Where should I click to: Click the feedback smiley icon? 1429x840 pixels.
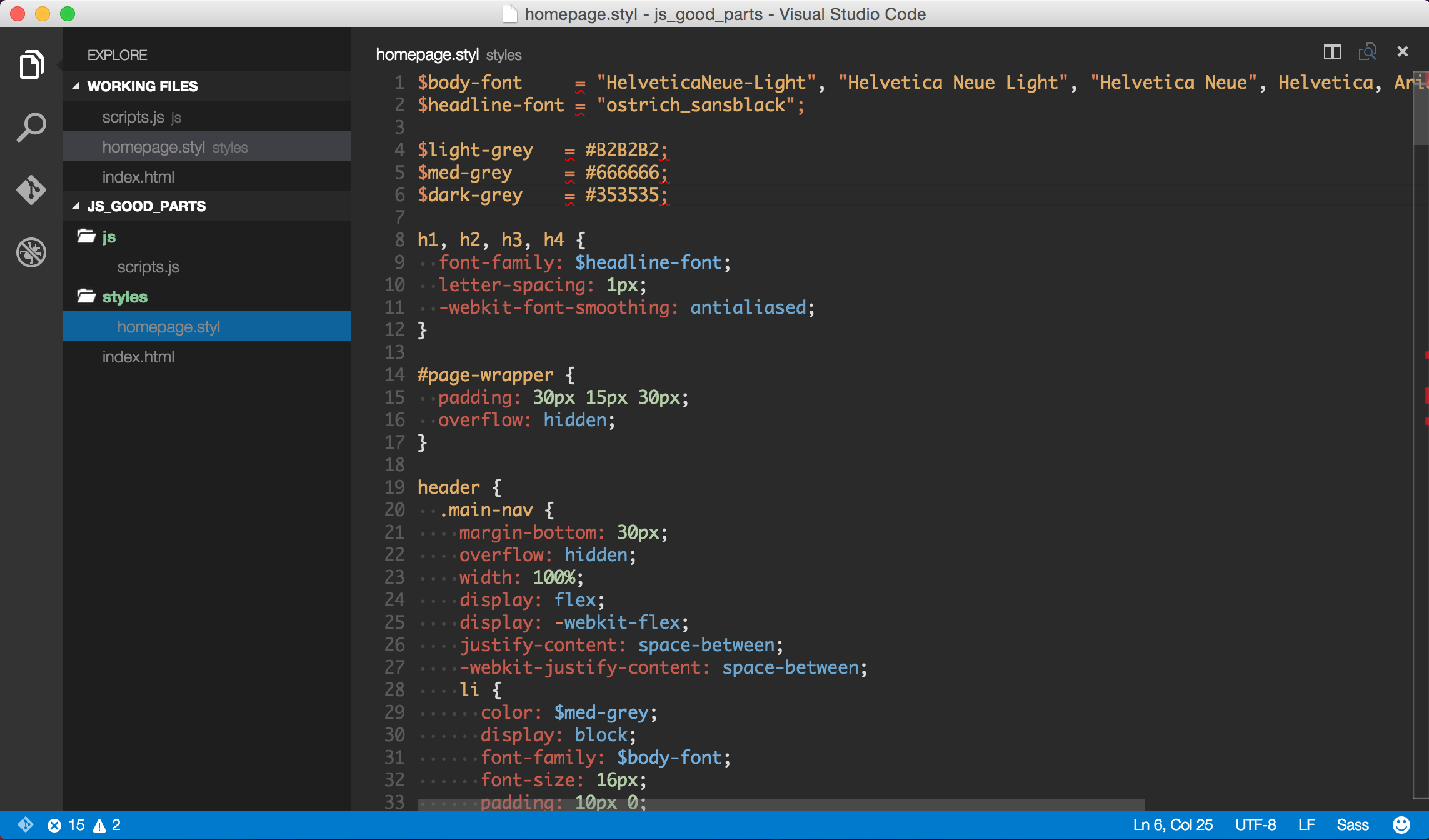point(1401,825)
